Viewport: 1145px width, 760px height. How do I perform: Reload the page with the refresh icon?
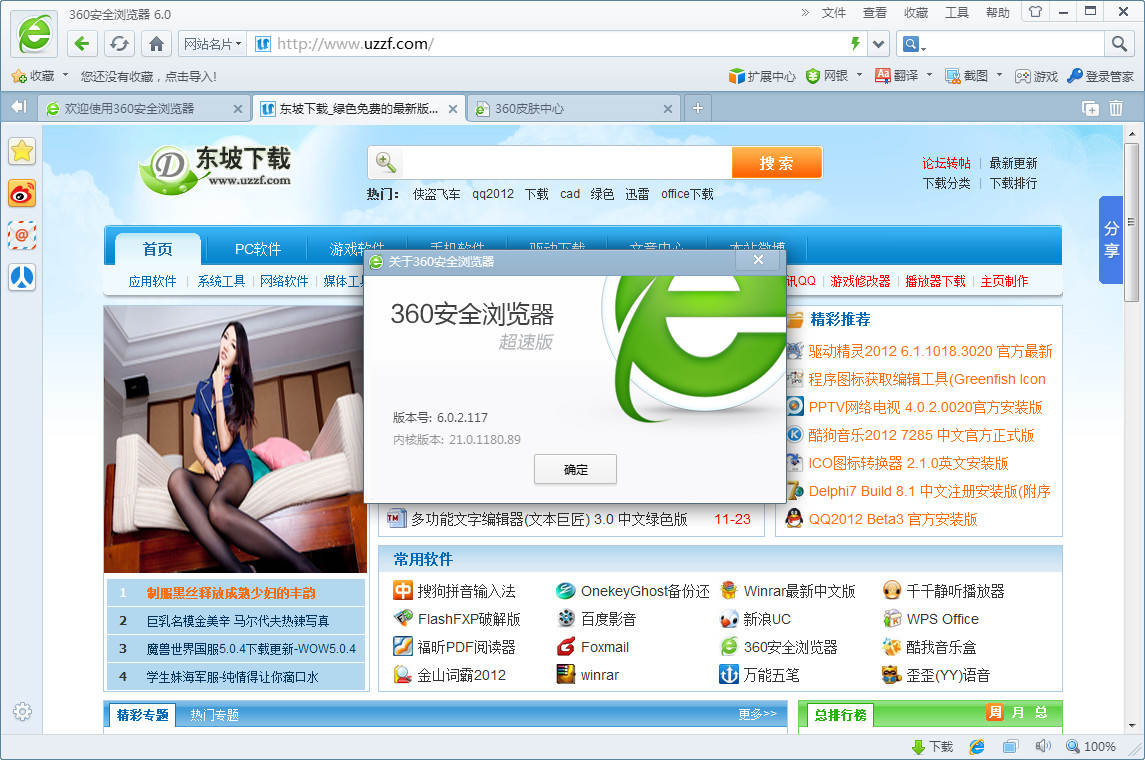[x=119, y=44]
